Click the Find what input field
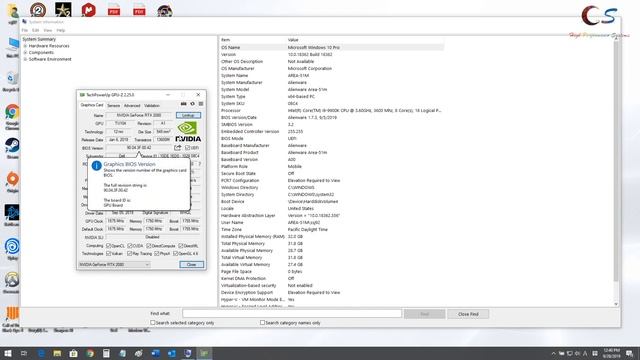The width and height of the screenshot is (640, 360). 292,313
